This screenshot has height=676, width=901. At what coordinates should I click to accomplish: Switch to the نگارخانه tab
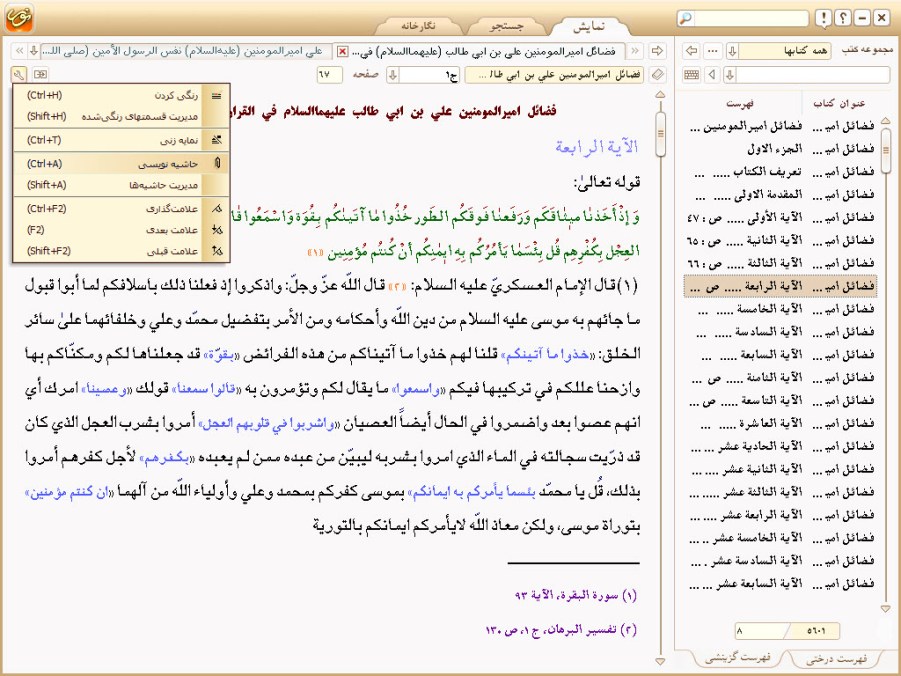pyautogui.click(x=418, y=26)
